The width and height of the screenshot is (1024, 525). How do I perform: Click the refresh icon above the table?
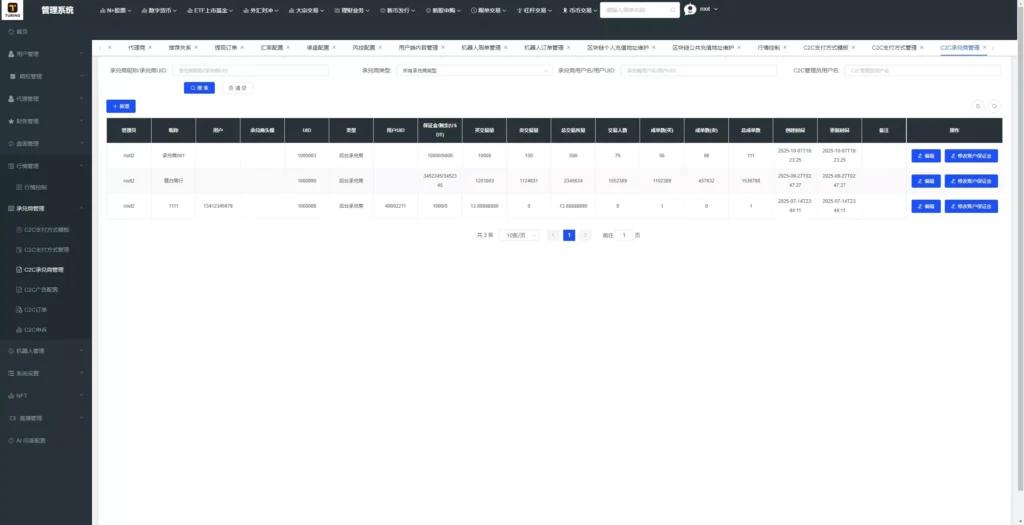(x=978, y=106)
